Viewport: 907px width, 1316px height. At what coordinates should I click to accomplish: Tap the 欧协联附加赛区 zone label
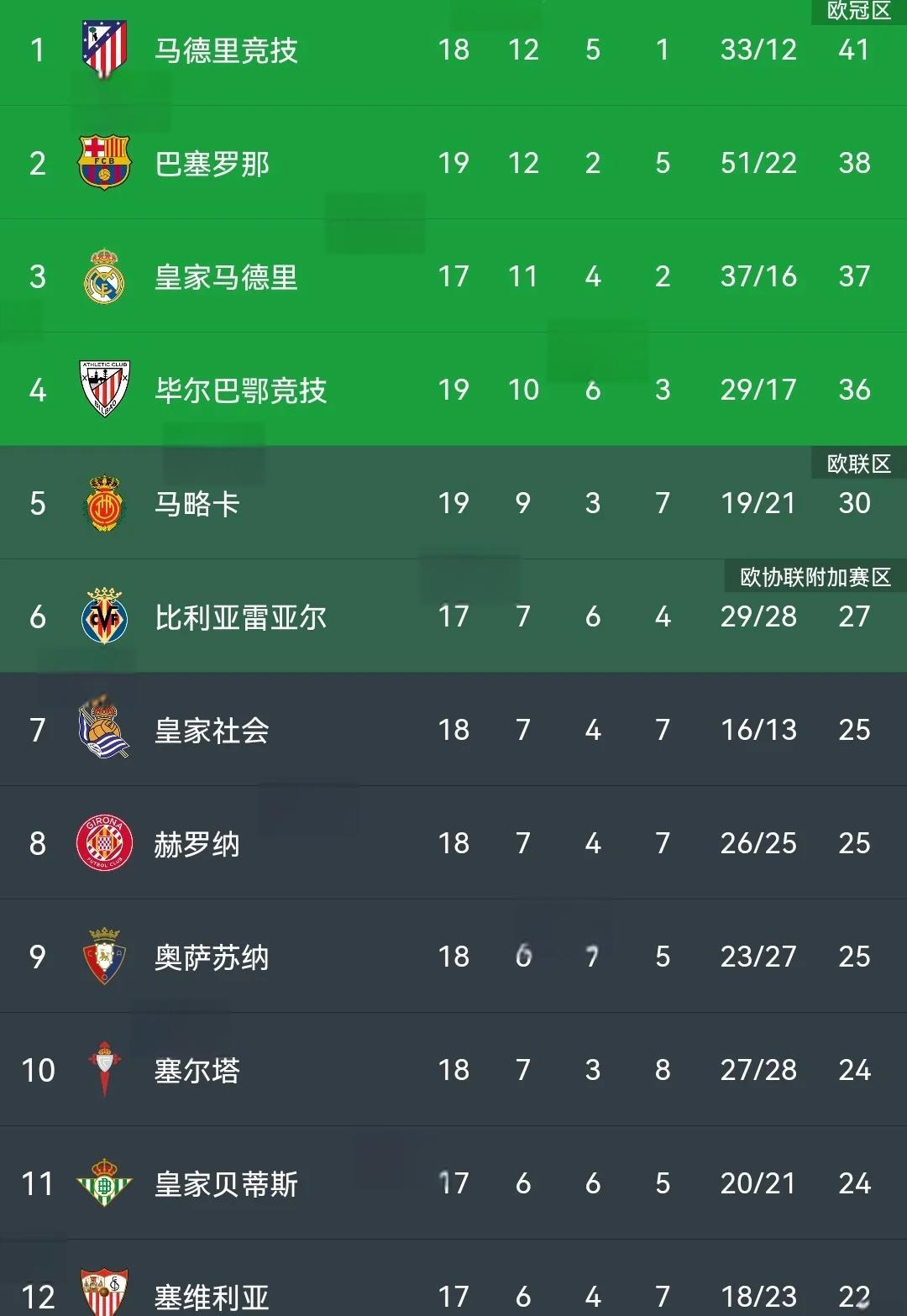click(815, 577)
